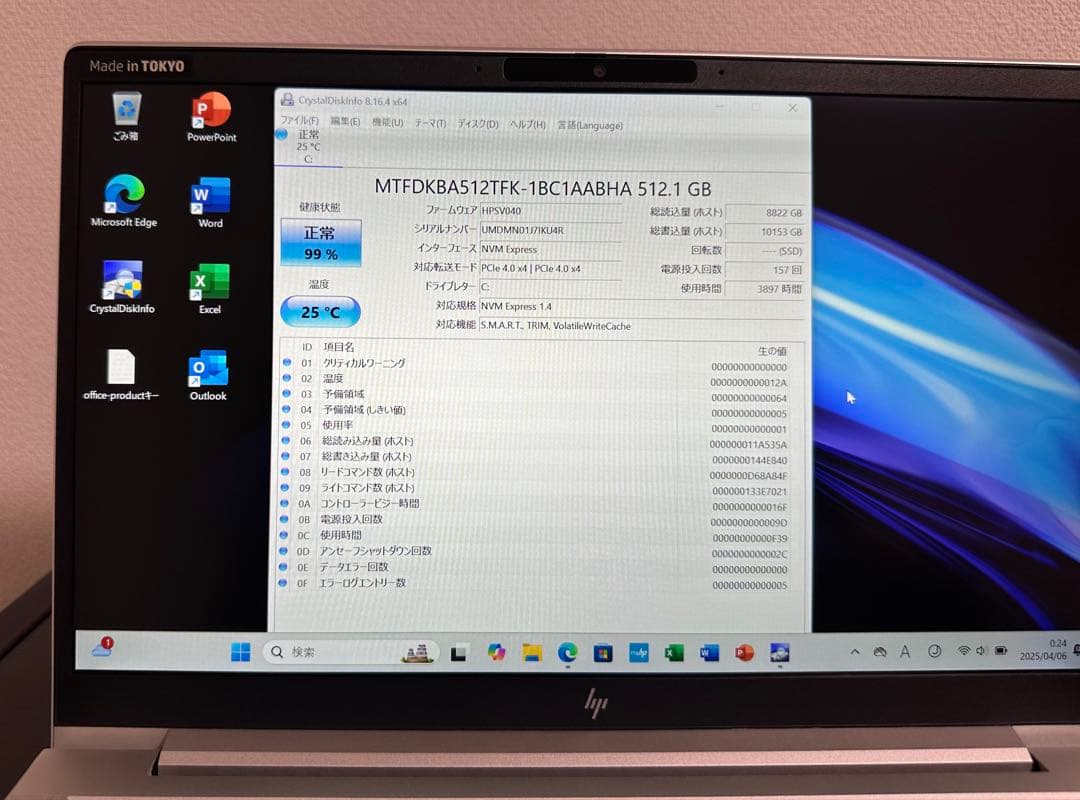Click the NVM Express interface field

[x=550, y=249]
